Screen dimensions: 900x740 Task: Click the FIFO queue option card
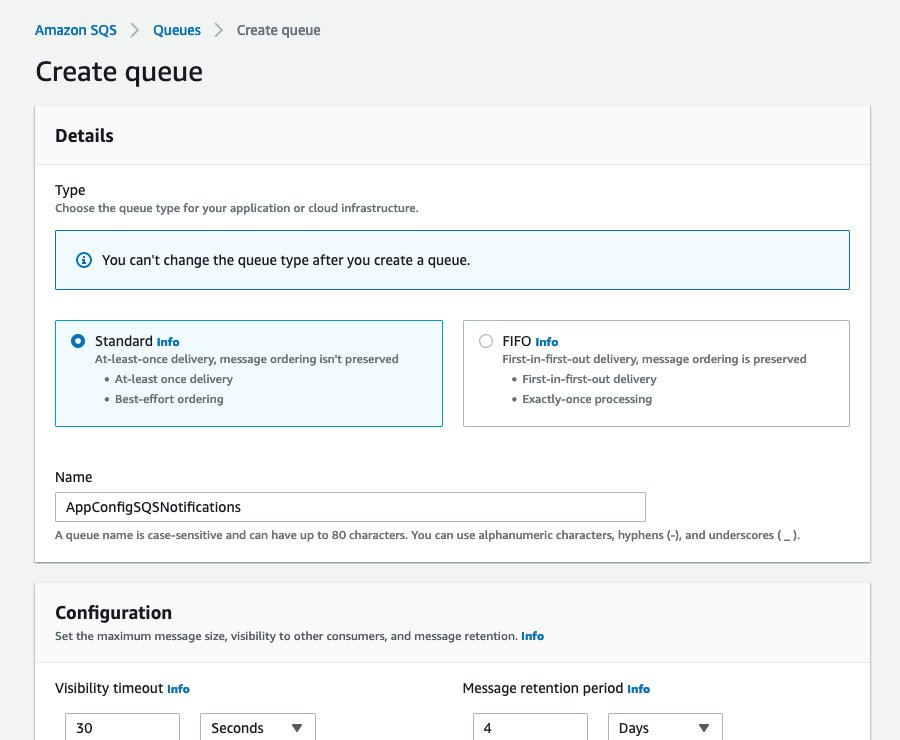(x=655, y=374)
